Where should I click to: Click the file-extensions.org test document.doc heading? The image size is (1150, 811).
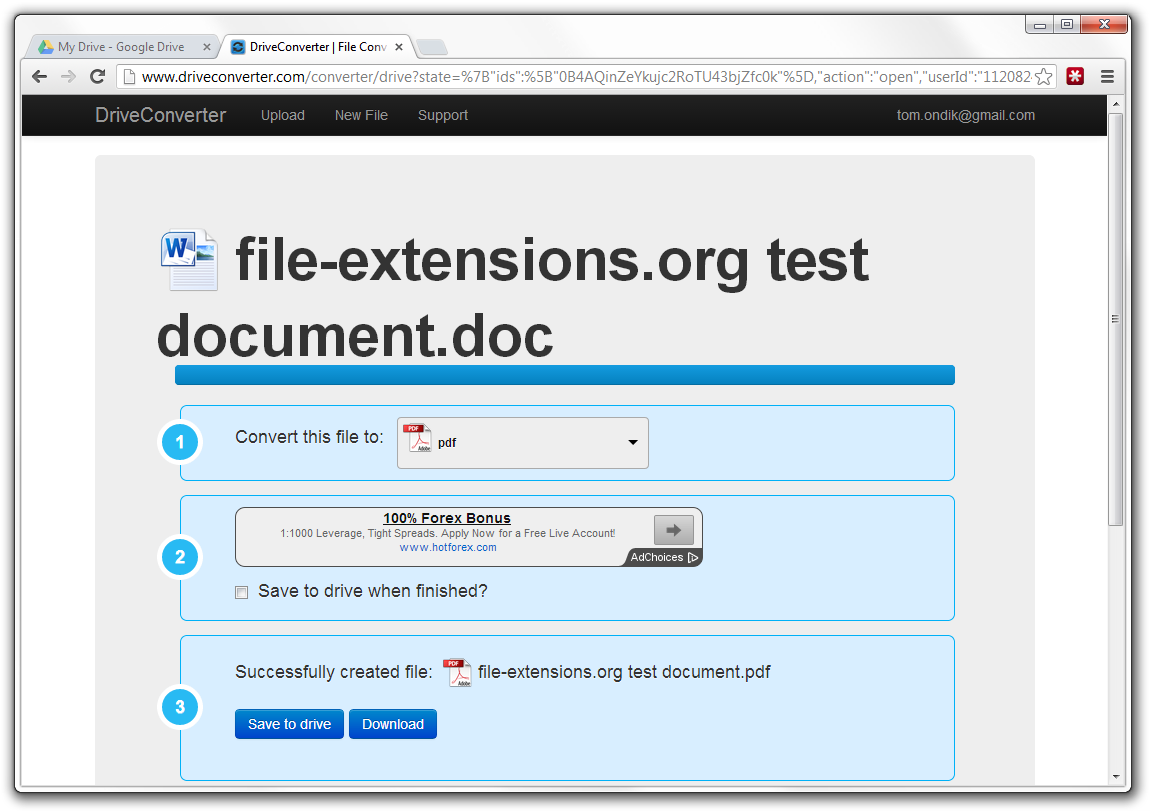click(513, 297)
